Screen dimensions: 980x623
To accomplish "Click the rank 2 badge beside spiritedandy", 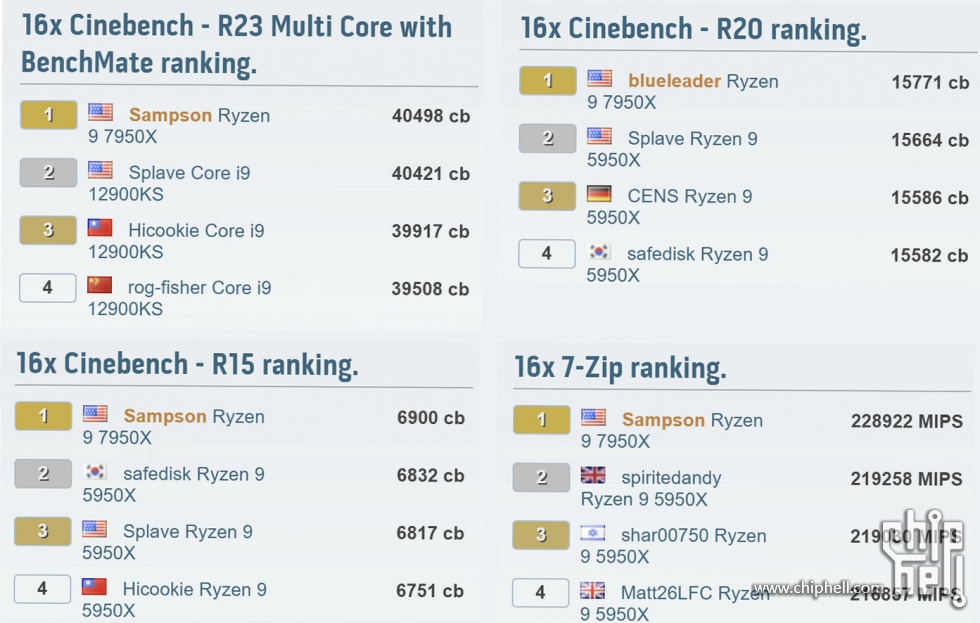I will pos(541,477).
